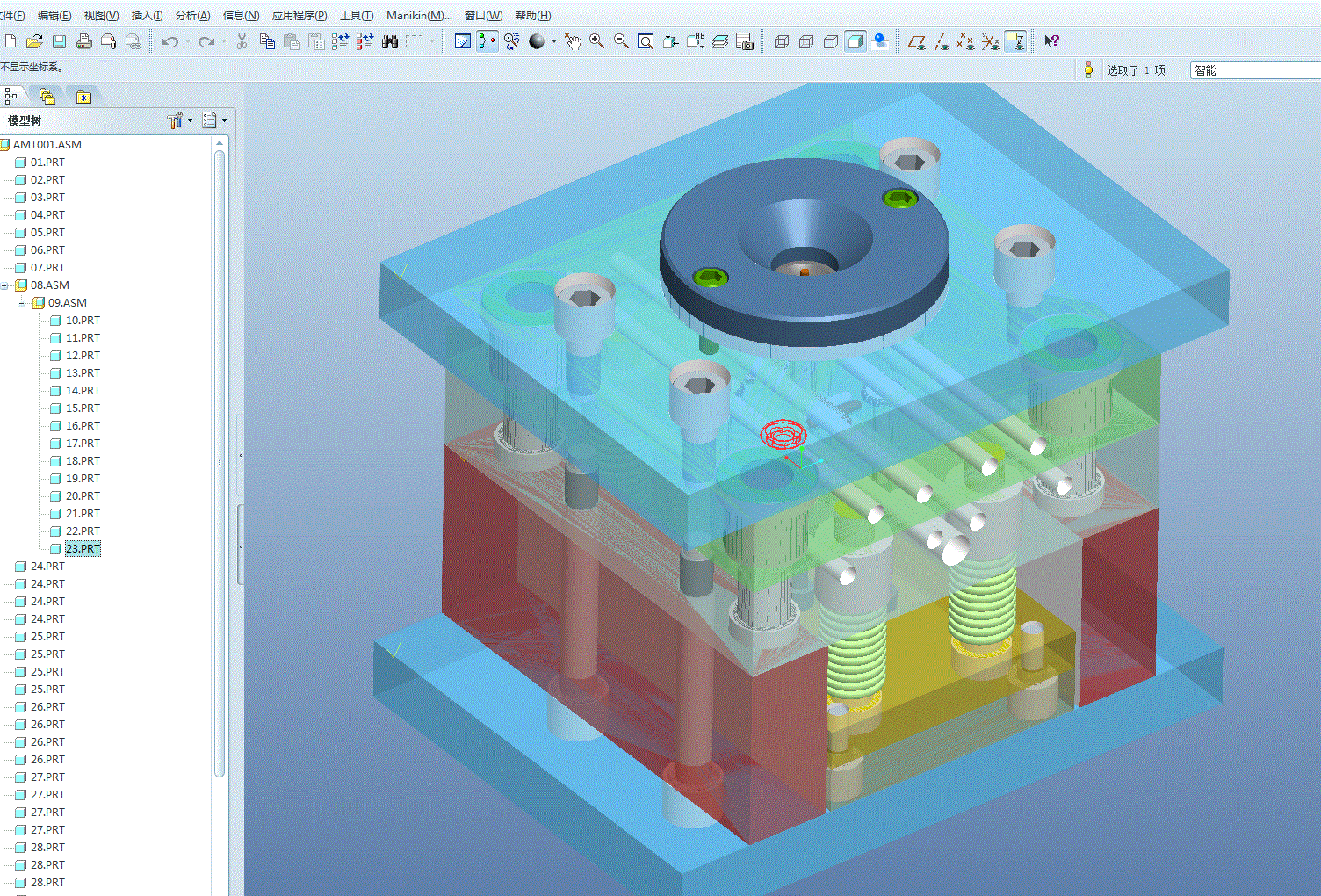Toggle coordinate systems display
Image resolution: width=1321 pixels, height=896 pixels.
[x=990, y=41]
